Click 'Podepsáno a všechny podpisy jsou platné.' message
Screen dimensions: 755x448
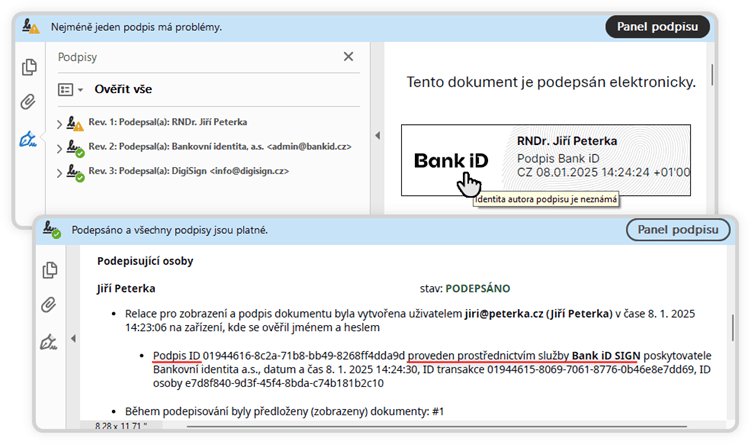coord(169,230)
